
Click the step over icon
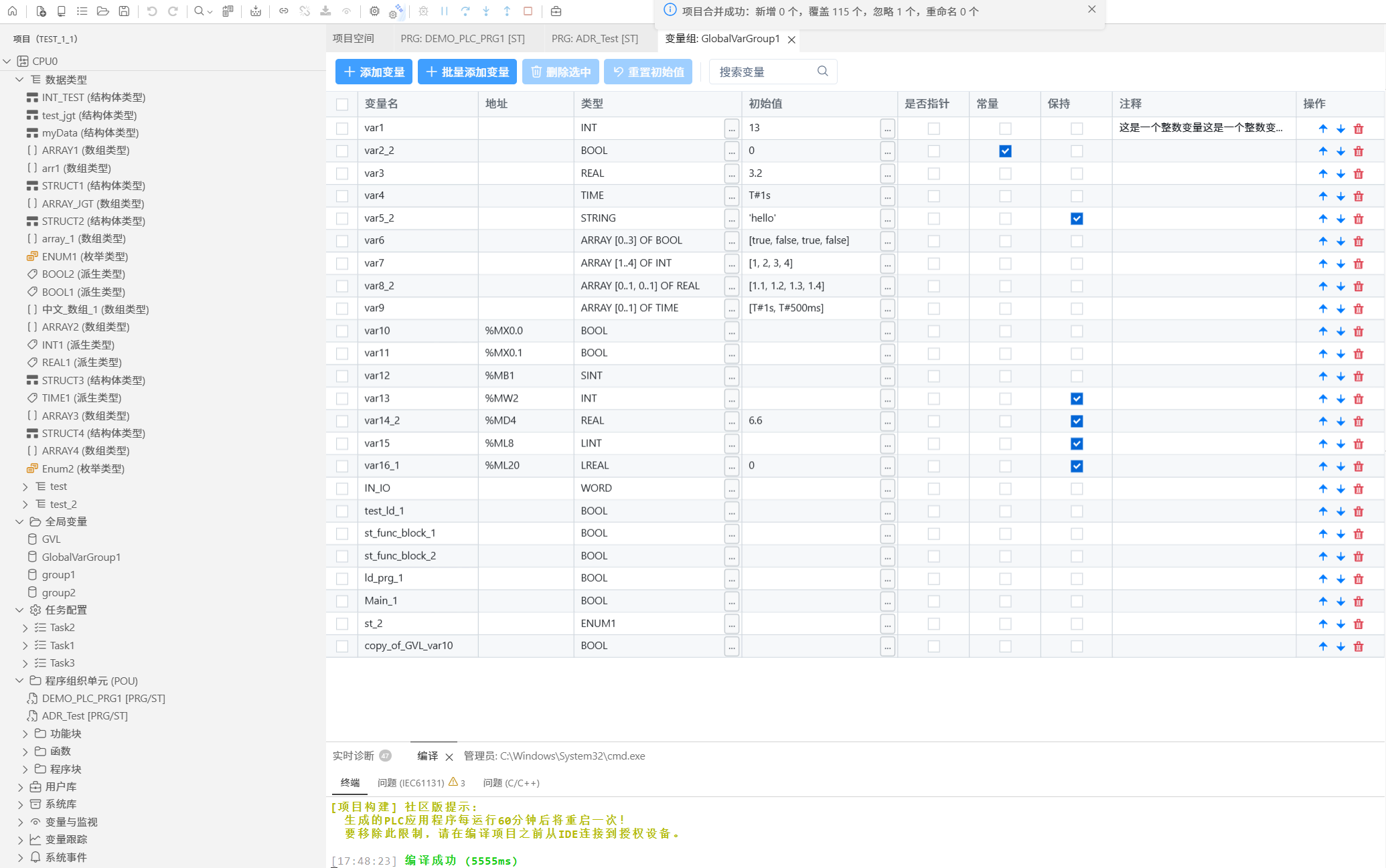[465, 11]
